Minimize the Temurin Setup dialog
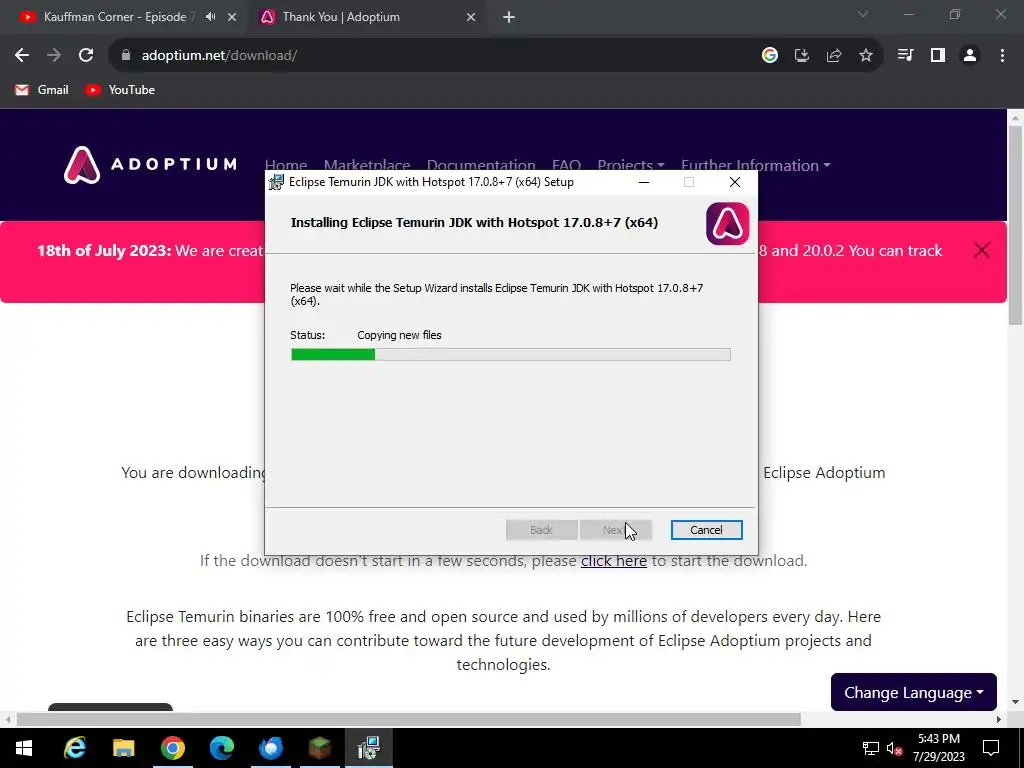Screen dimensions: 1024x768 coord(644,182)
